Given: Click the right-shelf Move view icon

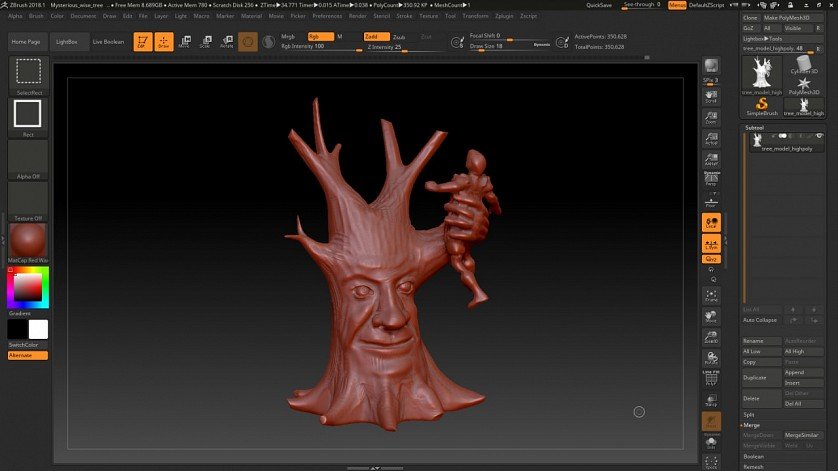Looking at the screenshot, I should [711, 316].
